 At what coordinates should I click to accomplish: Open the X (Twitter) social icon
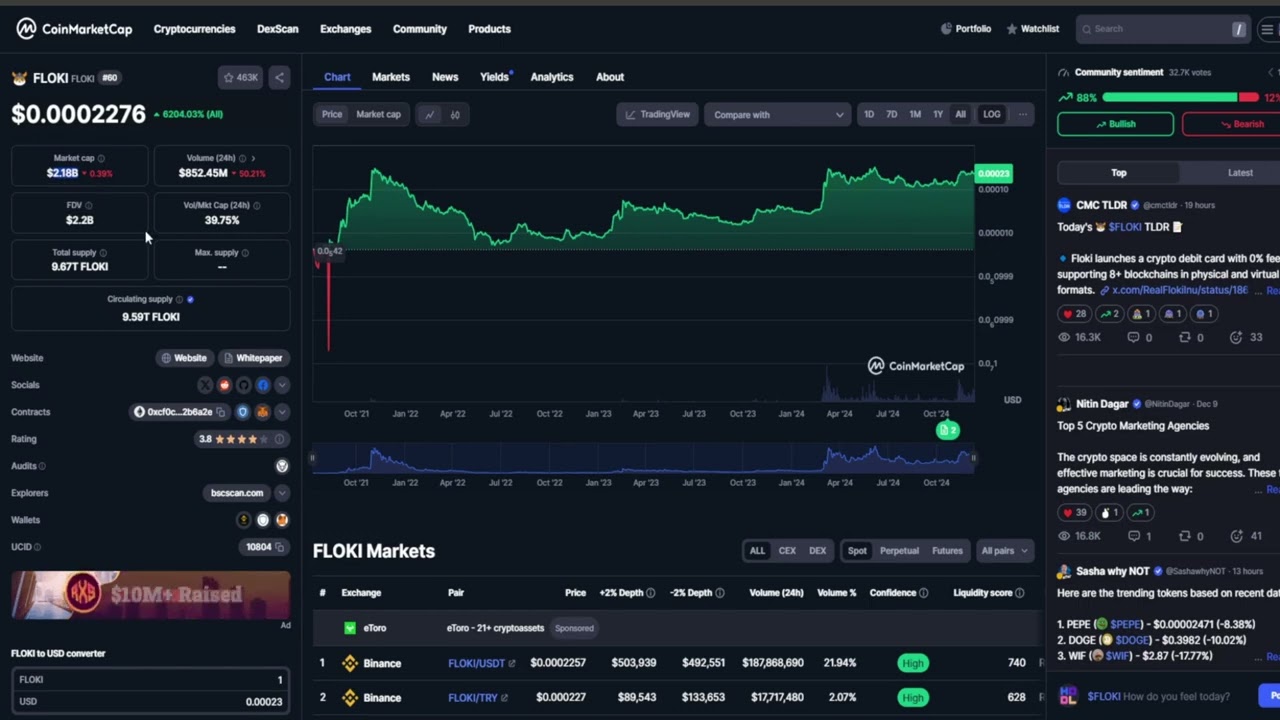tap(205, 385)
